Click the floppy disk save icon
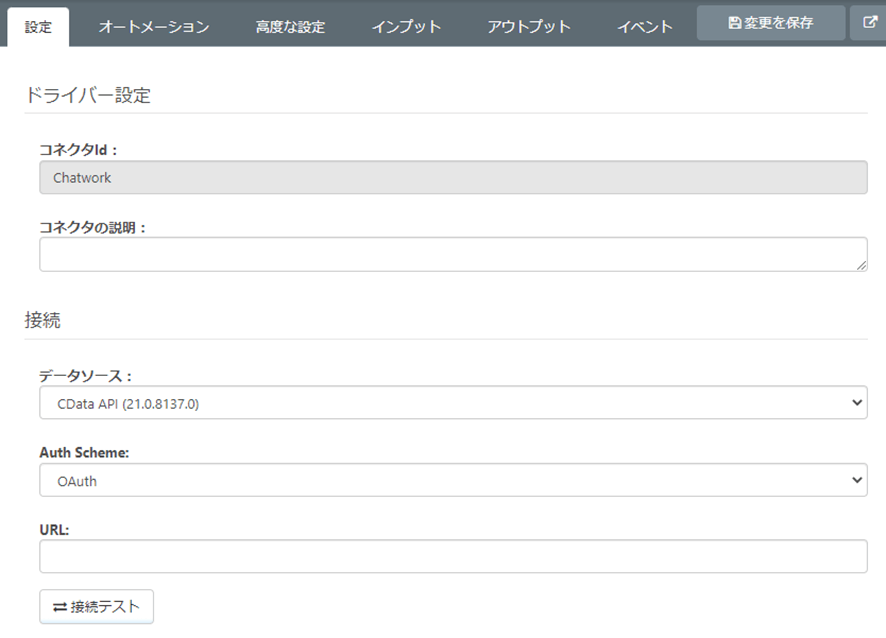This screenshot has height=638, width=886. pyautogui.click(x=735, y=22)
